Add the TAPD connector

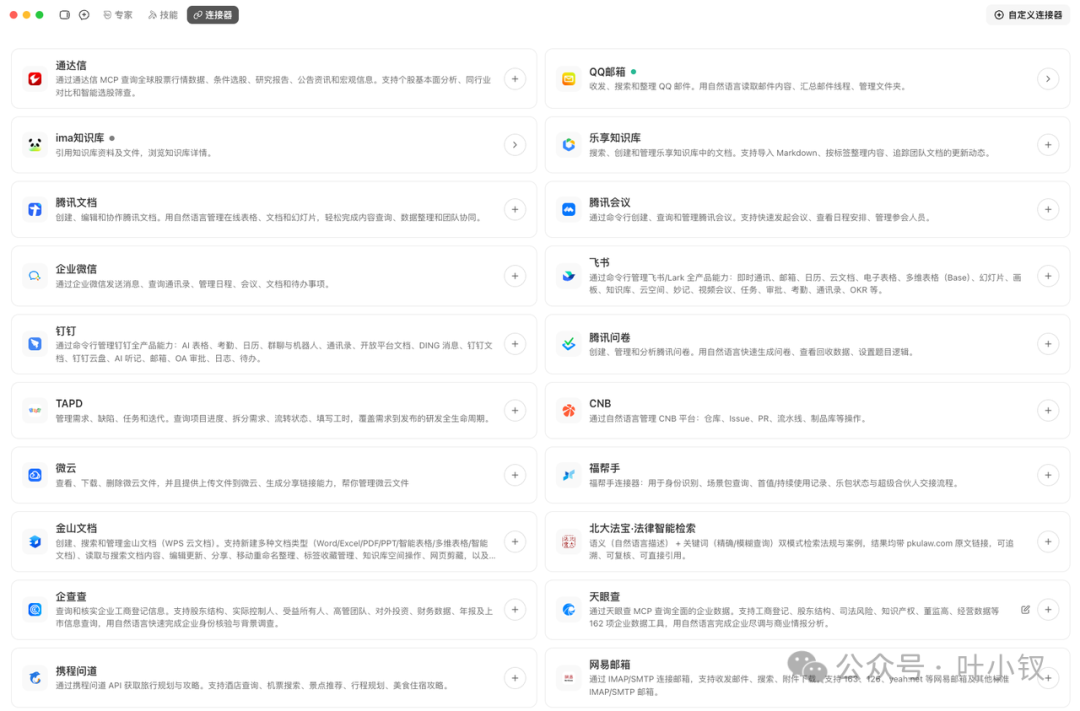515,411
